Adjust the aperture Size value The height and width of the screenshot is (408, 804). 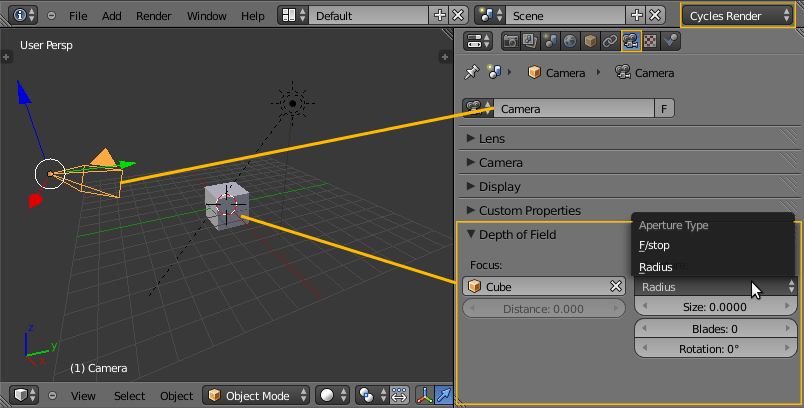tap(716, 307)
